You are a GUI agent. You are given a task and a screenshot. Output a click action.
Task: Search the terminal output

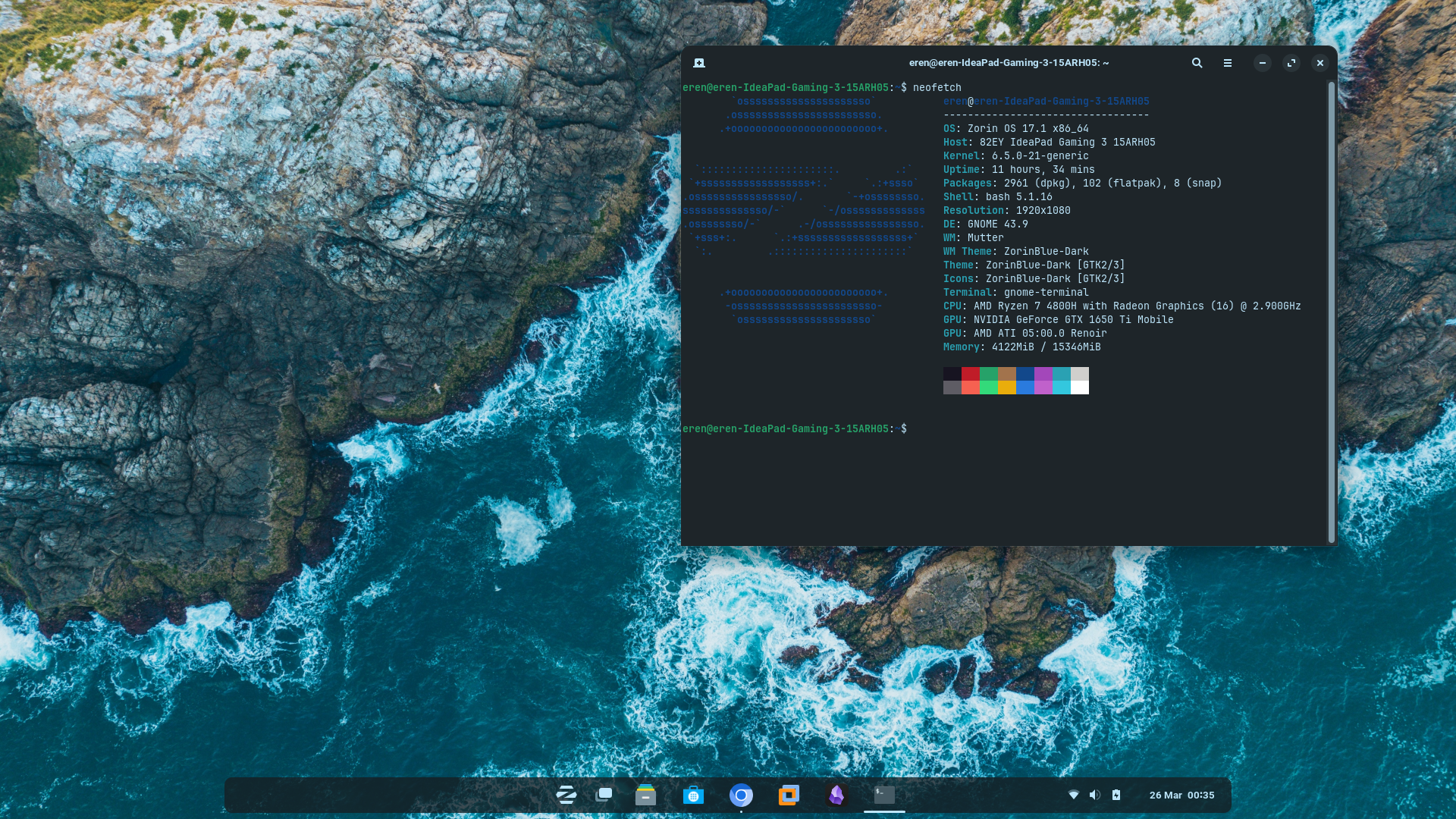1197,63
